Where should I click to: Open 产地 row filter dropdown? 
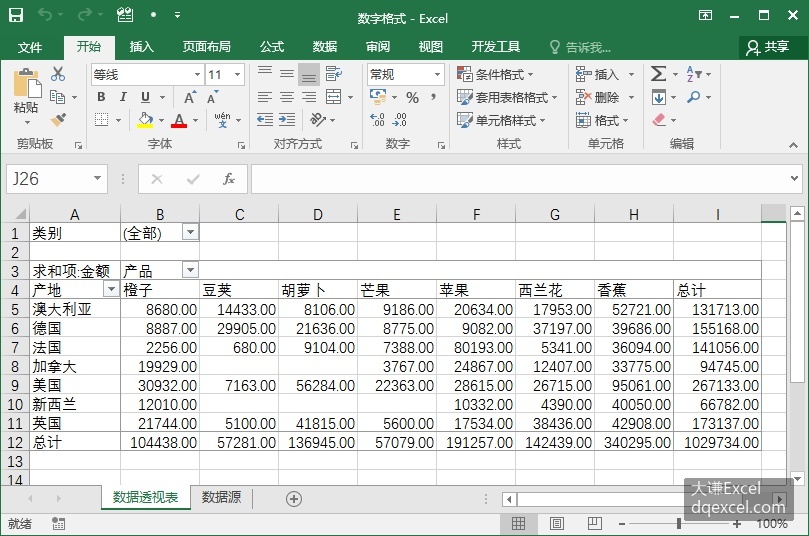(111, 289)
